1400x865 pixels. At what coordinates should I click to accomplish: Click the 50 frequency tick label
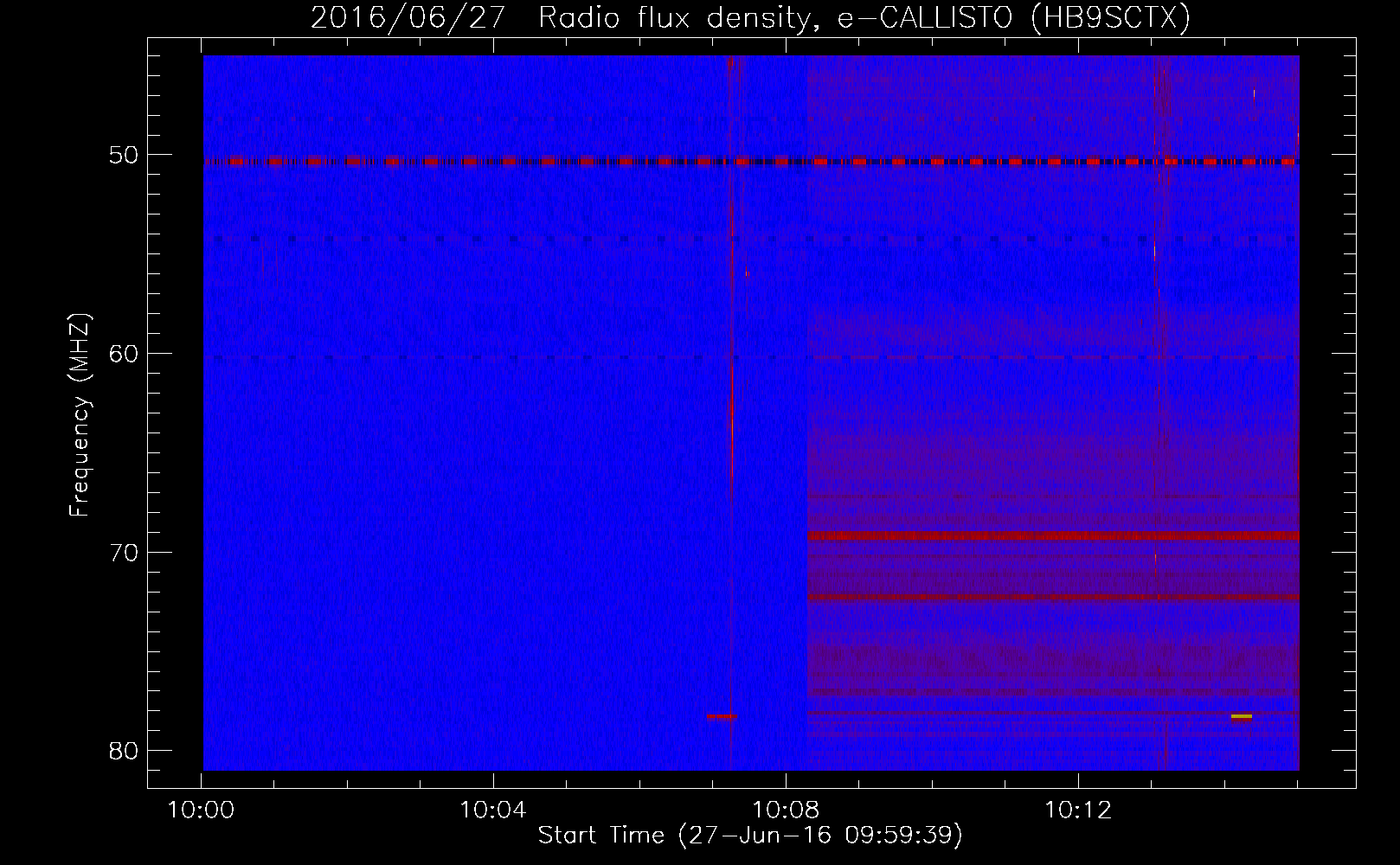(x=124, y=155)
